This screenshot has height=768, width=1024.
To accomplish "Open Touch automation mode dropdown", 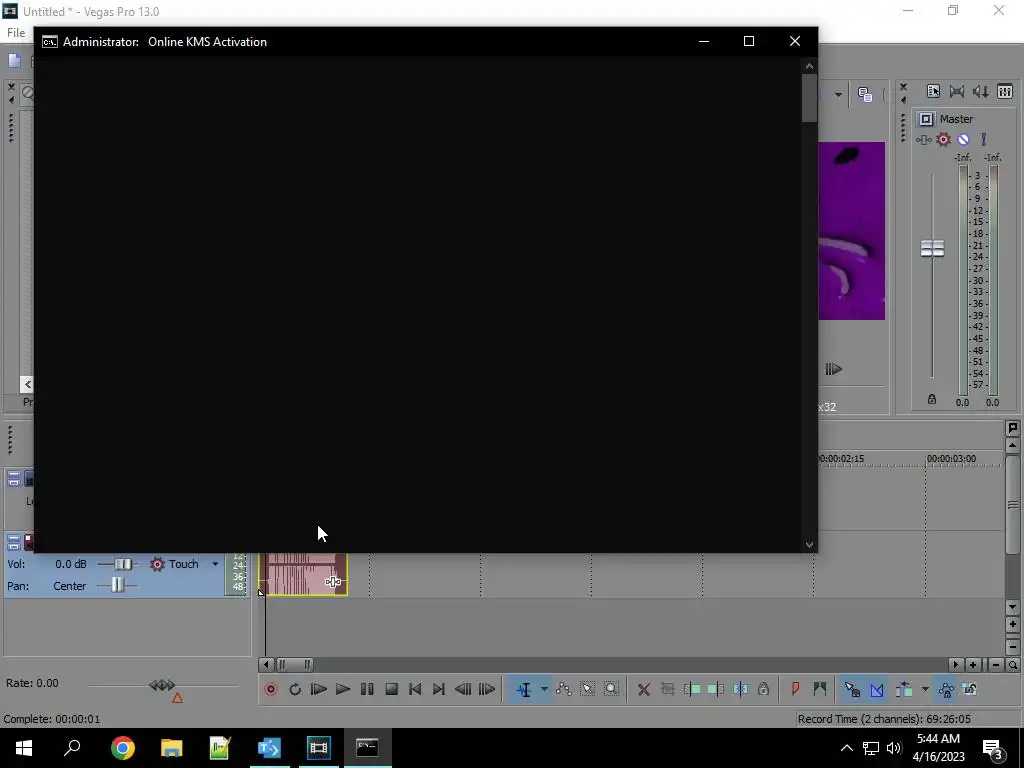I will click(x=215, y=564).
